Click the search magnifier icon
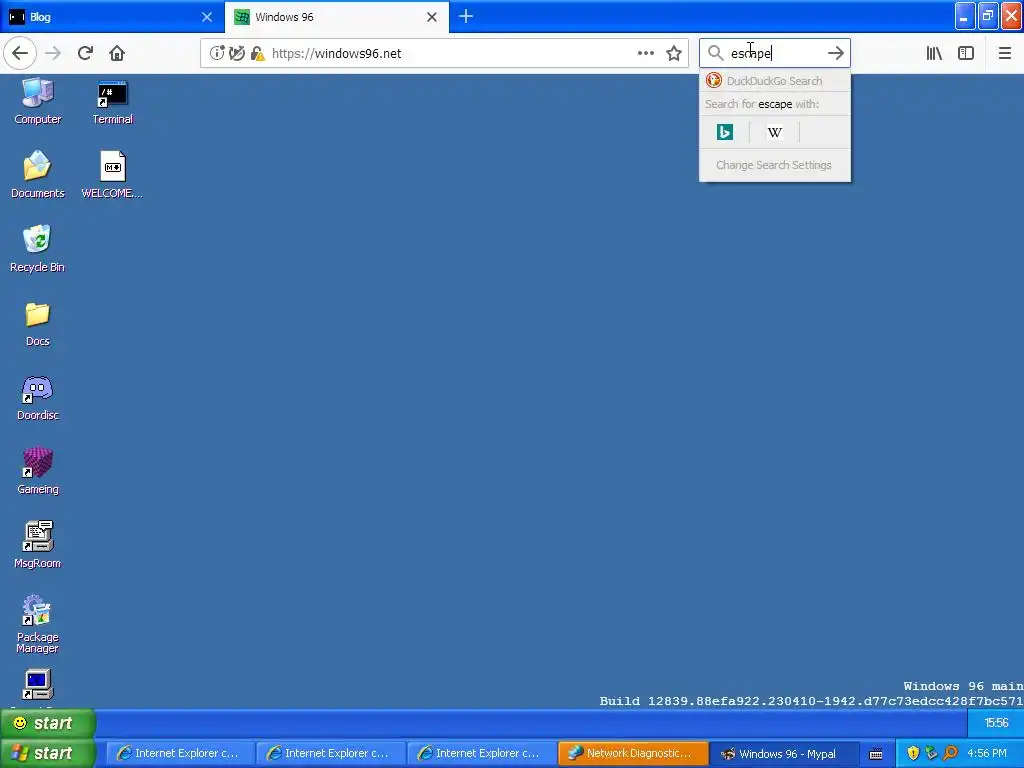Viewport: 1024px width, 768px height. (716, 53)
